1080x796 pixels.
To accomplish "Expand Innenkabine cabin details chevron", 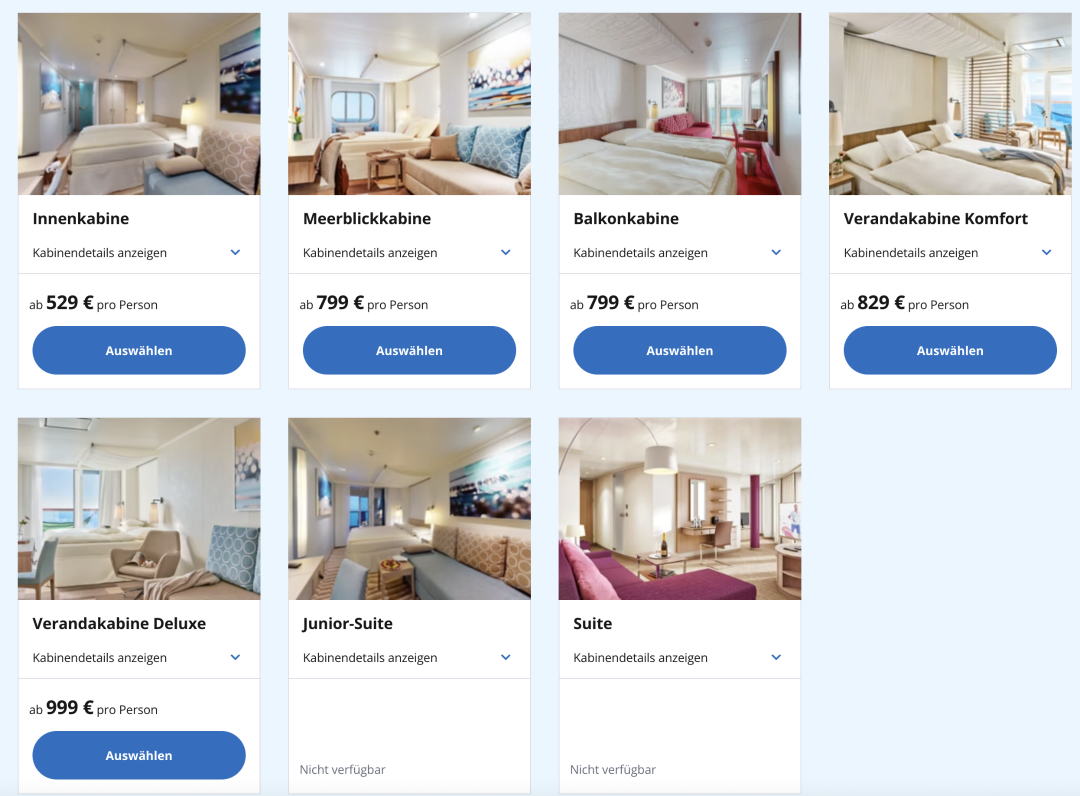I will (x=235, y=252).
